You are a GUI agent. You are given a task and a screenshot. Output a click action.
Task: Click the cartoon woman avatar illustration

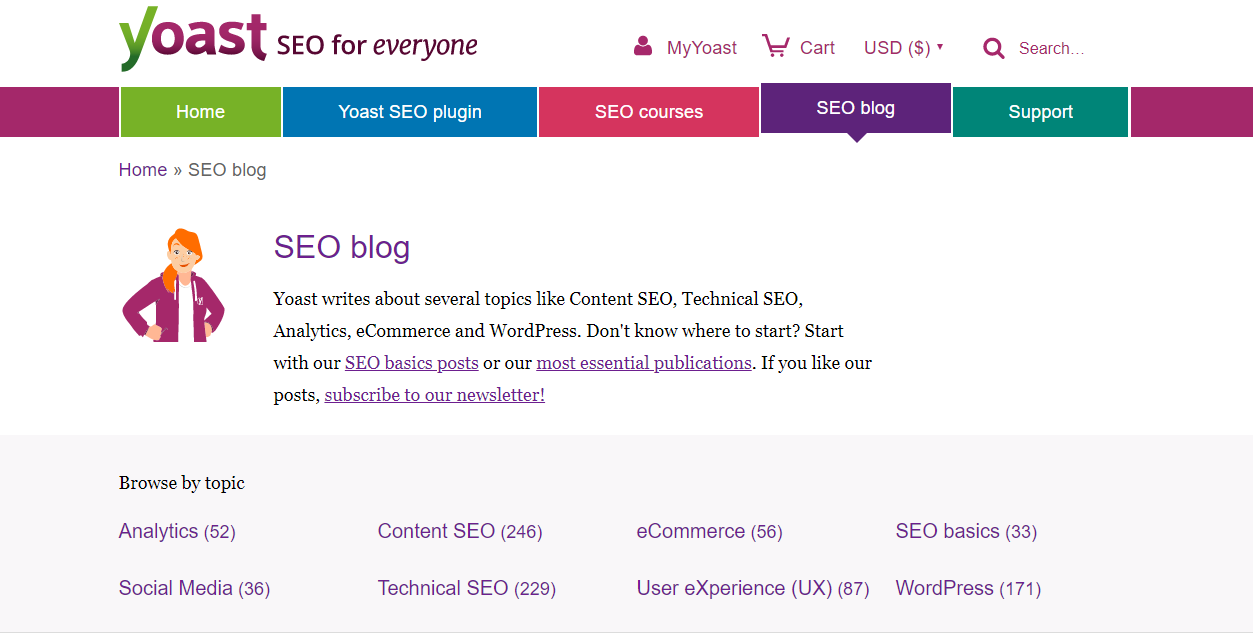tap(174, 287)
